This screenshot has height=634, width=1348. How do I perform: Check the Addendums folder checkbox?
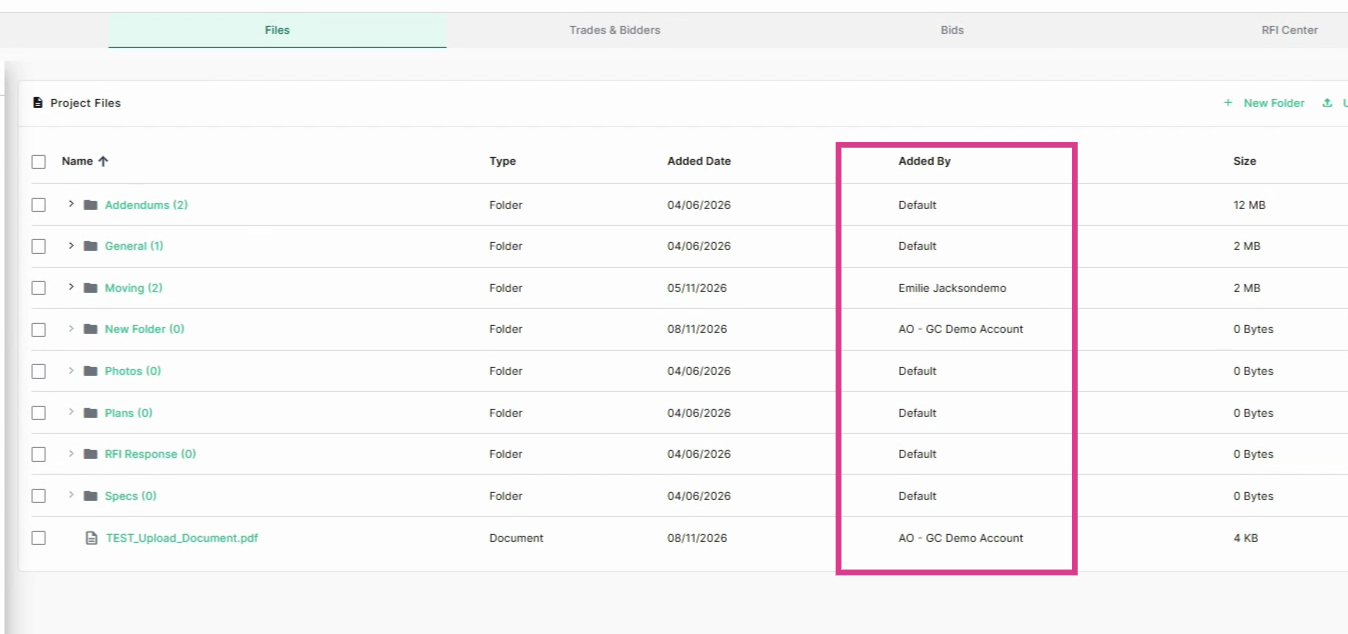click(38, 205)
